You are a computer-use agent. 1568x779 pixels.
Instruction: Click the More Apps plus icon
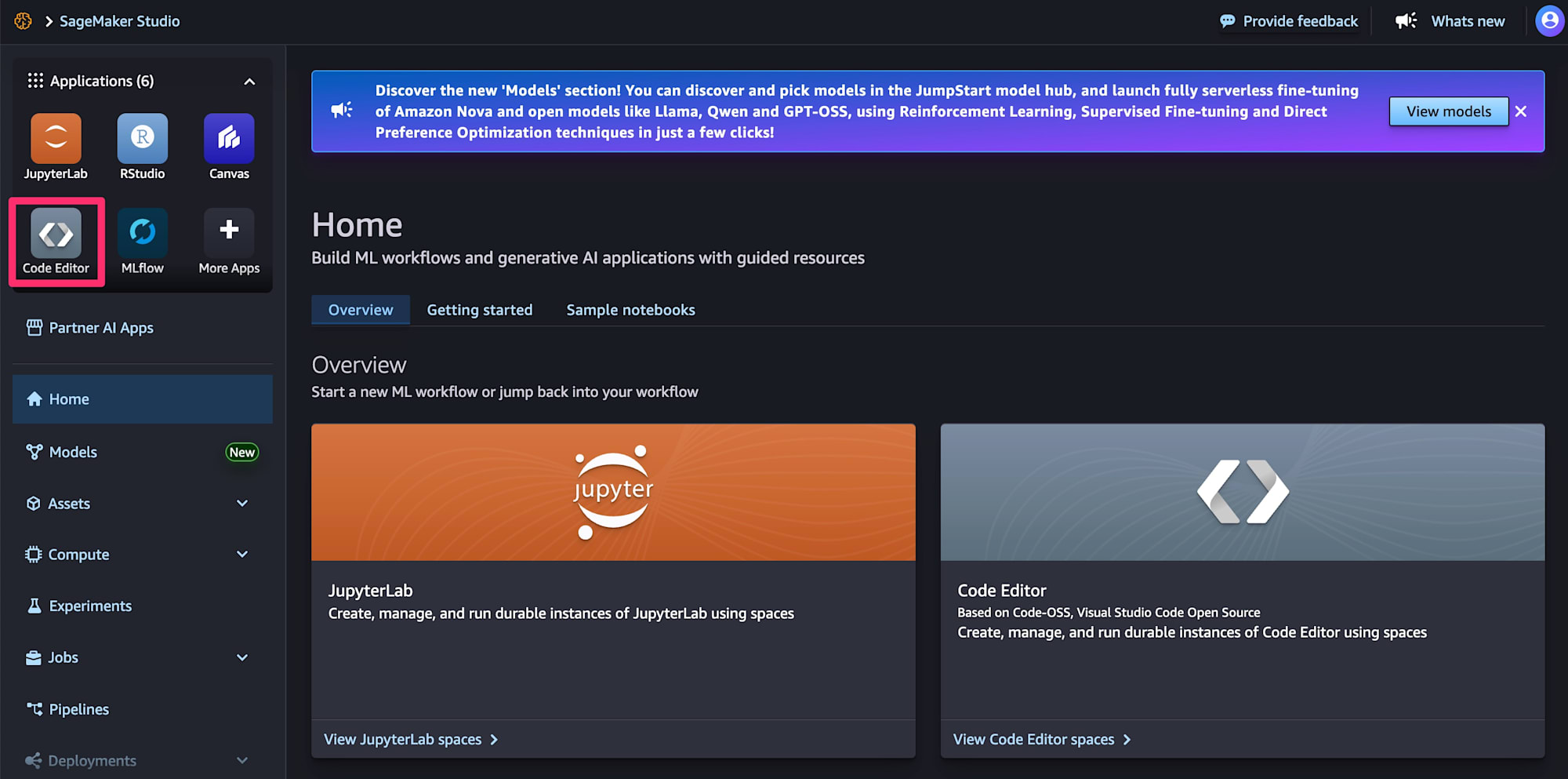click(229, 231)
